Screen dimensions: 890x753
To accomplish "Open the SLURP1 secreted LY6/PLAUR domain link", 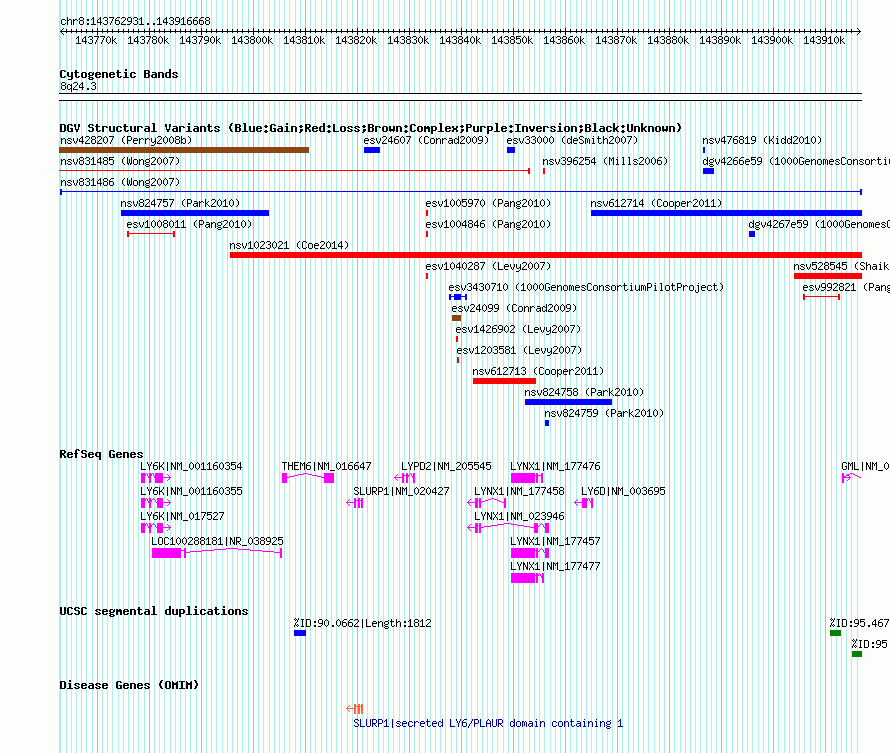I will coord(488,723).
